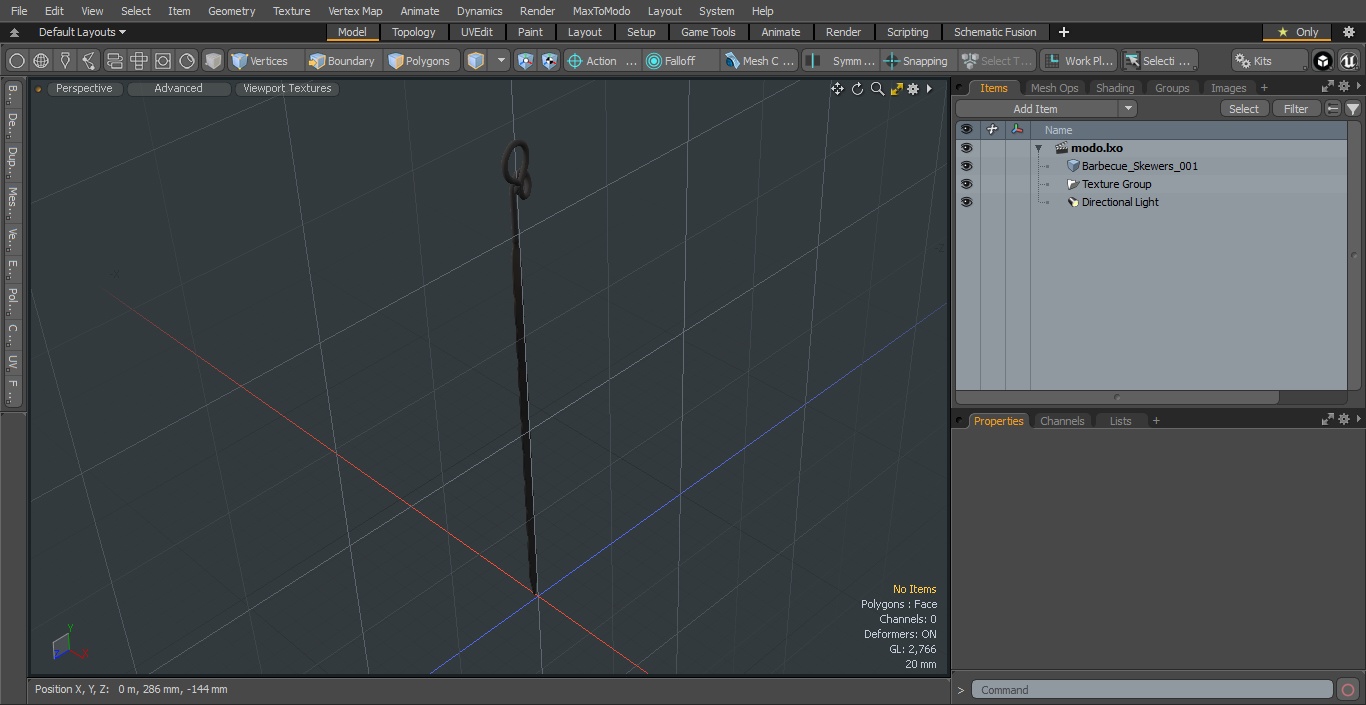This screenshot has height=705, width=1366.
Task: Open the Action Center menu
Action: (602, 61)
